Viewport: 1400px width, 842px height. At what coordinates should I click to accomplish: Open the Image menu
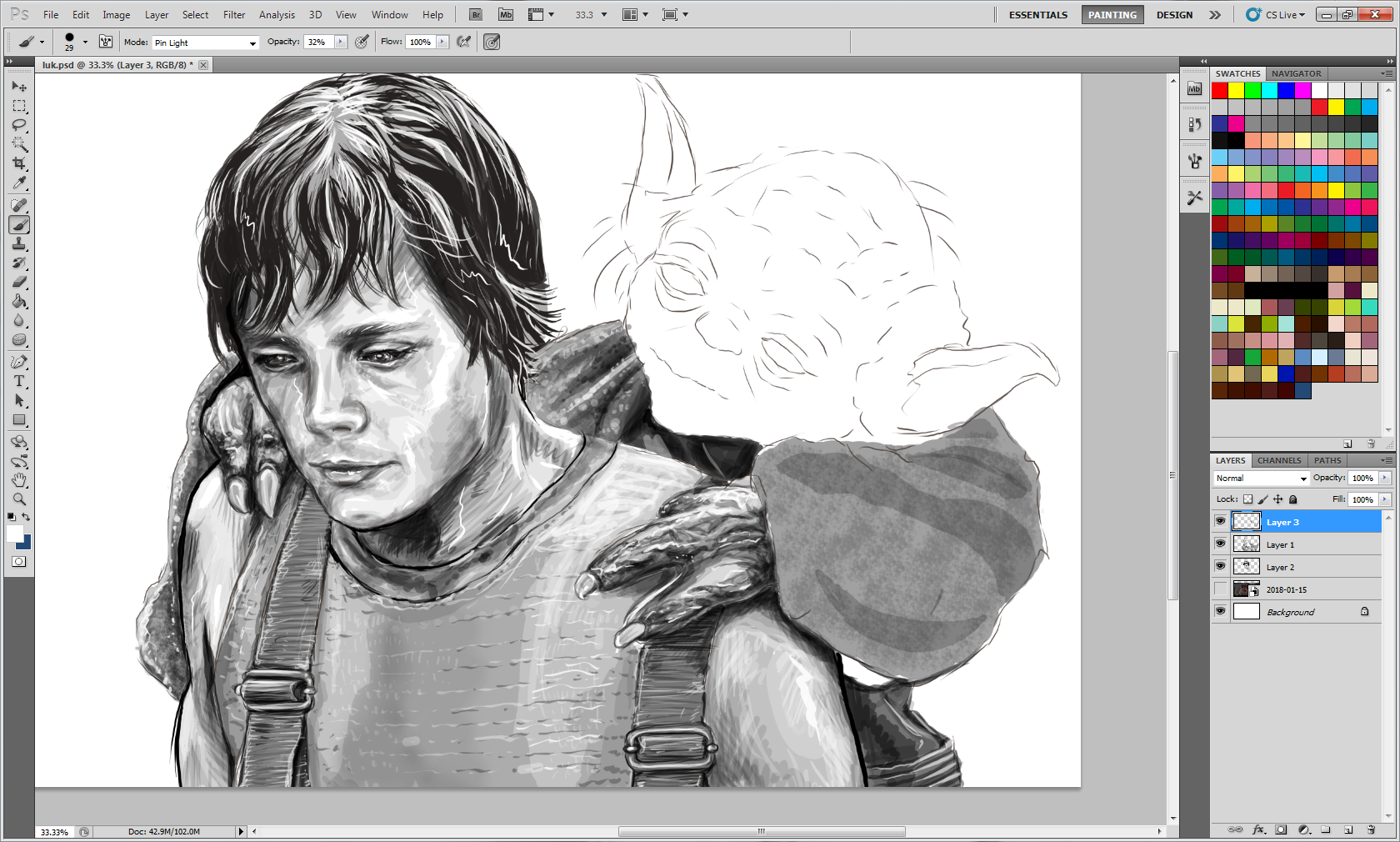click(x=116, y=15)
